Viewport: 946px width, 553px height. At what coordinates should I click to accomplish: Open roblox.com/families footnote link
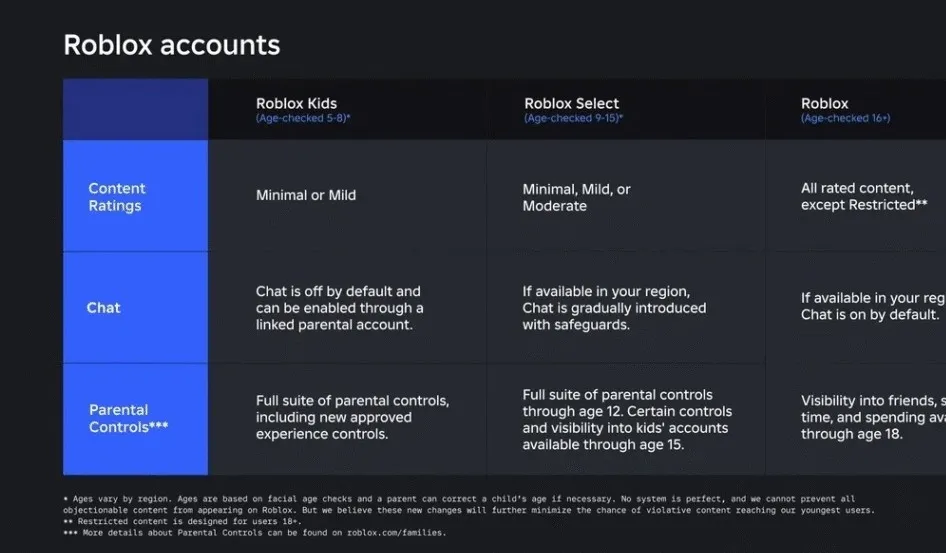click(x=396, y=533)
